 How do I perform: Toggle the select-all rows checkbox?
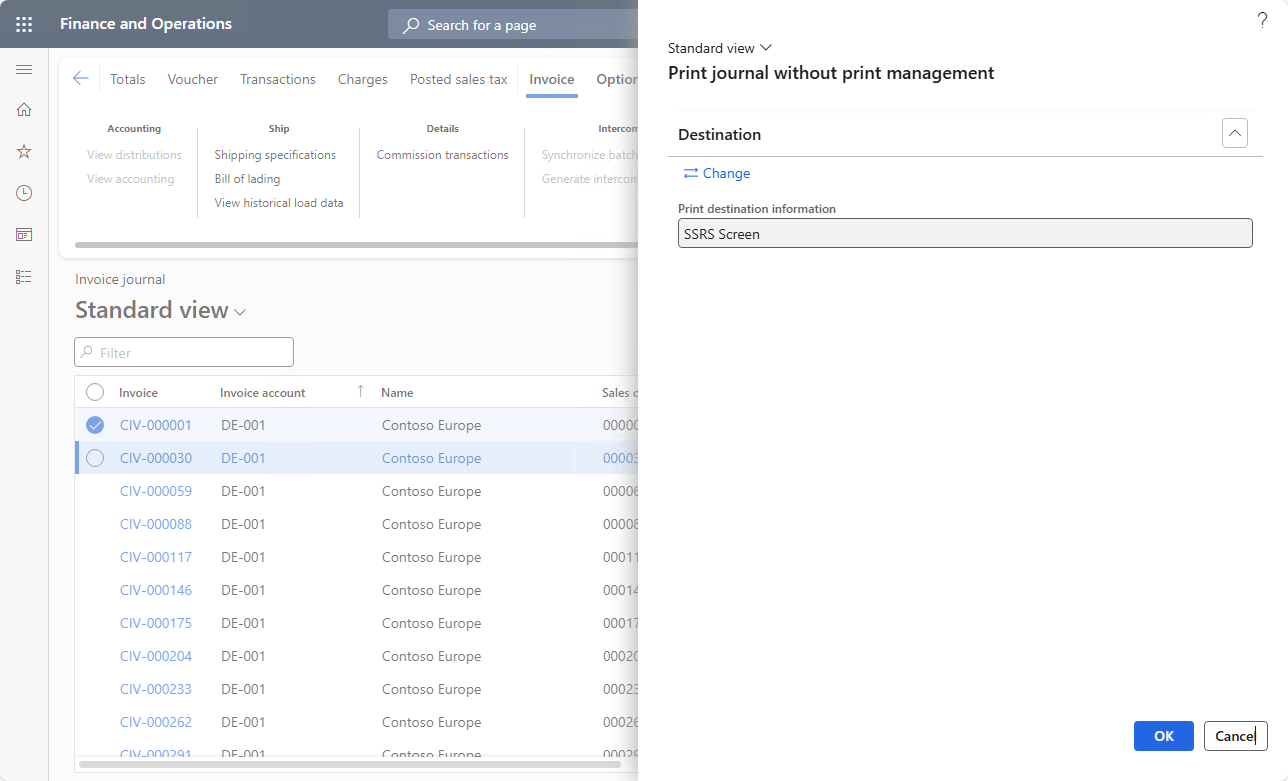[x=95, y=392]
